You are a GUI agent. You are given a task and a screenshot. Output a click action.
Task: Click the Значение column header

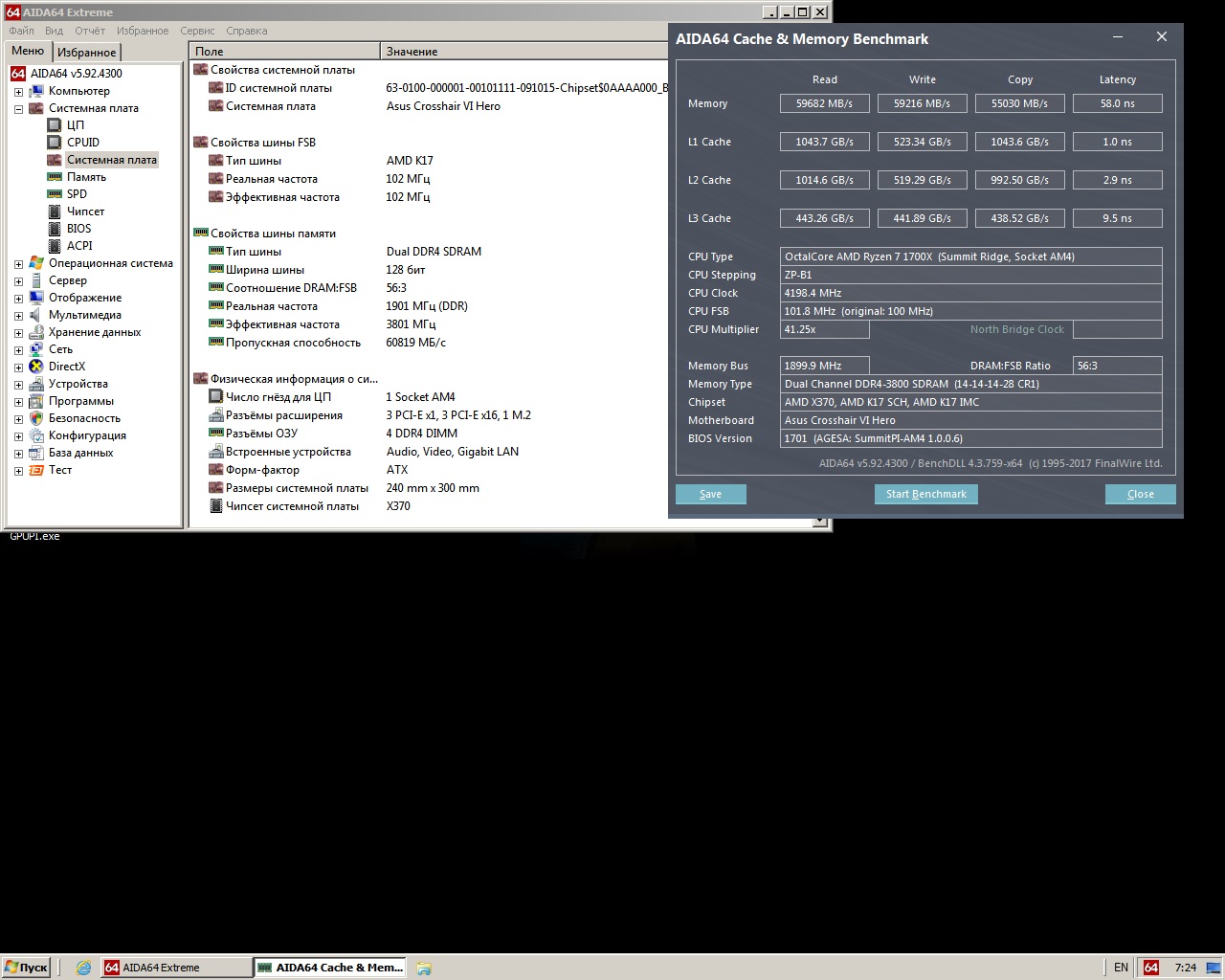(524, 52)
